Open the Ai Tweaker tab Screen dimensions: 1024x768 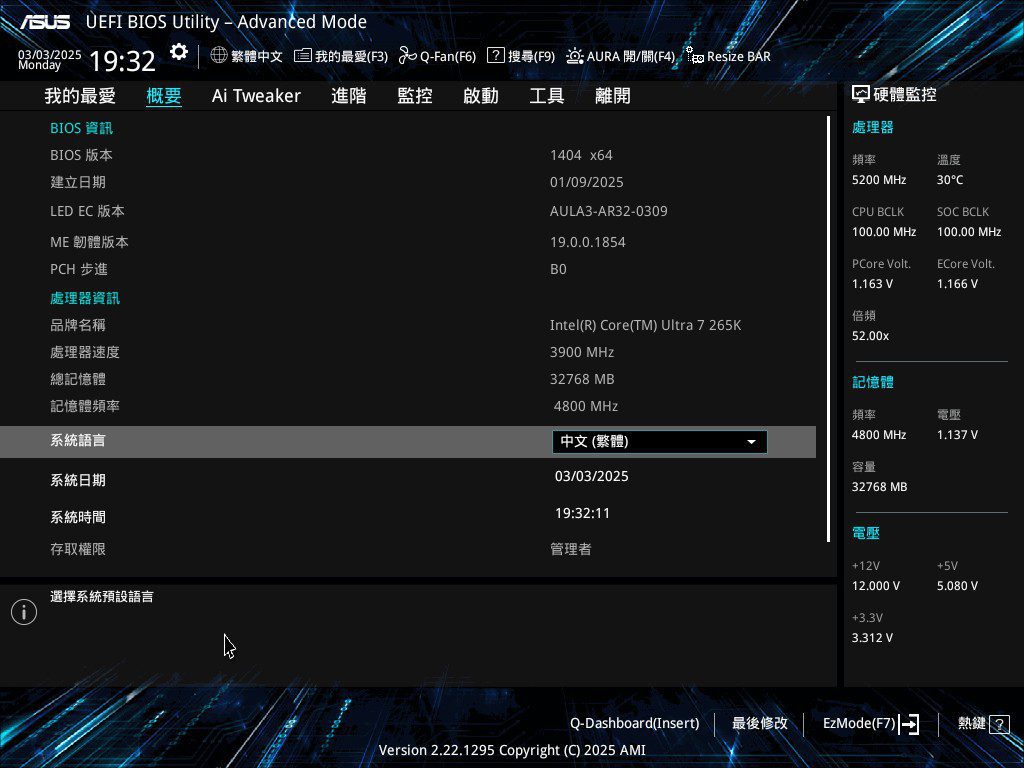coord(256,96)
